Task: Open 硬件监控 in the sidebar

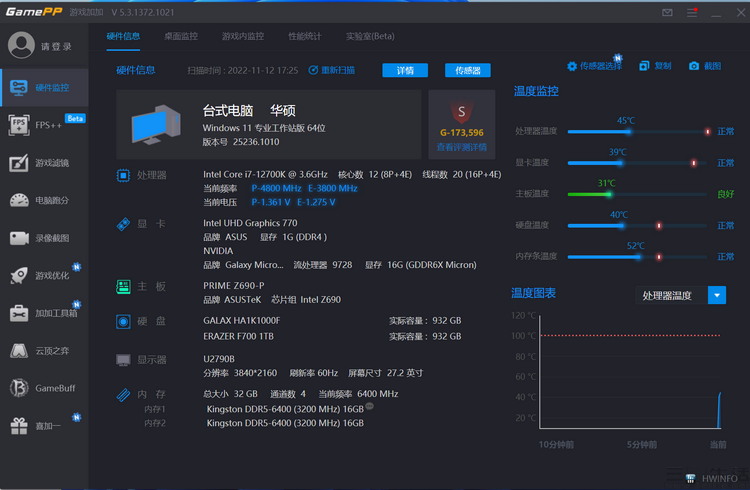Action: (x=44, y=88)
